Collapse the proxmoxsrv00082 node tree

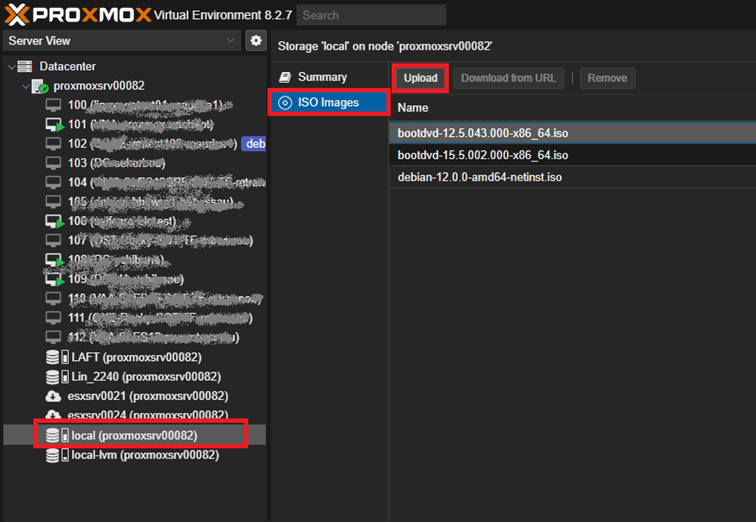[x=25, y=87]
